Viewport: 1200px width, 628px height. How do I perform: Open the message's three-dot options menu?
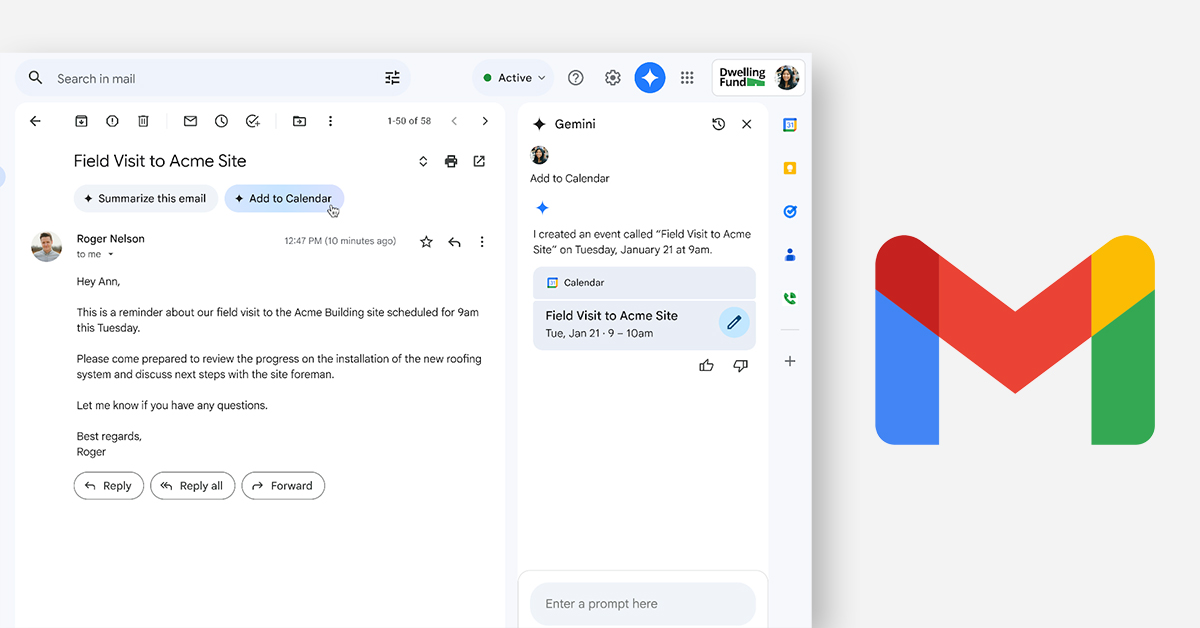482,242
